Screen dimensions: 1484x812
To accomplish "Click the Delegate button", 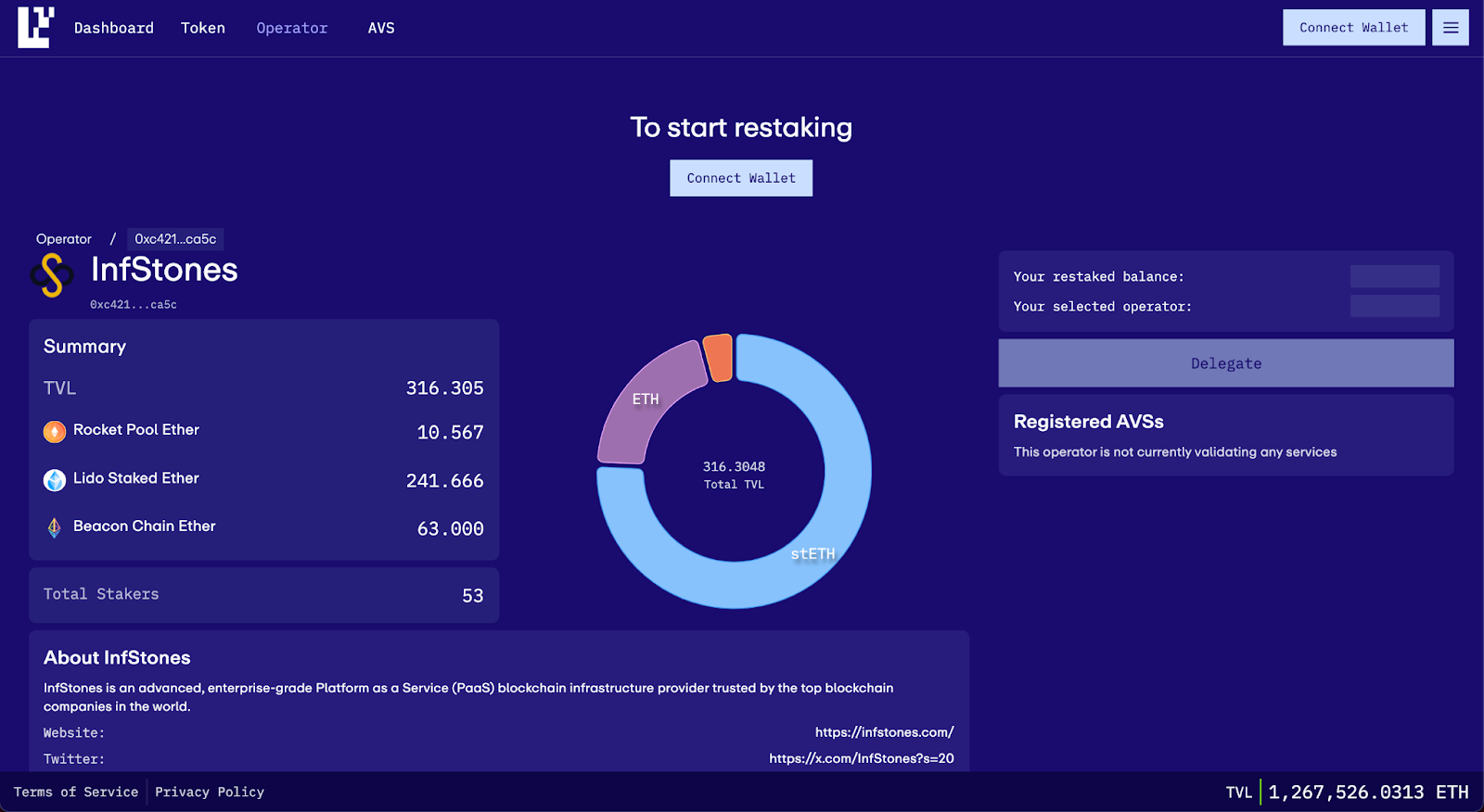I will (x=1226, y=363).
